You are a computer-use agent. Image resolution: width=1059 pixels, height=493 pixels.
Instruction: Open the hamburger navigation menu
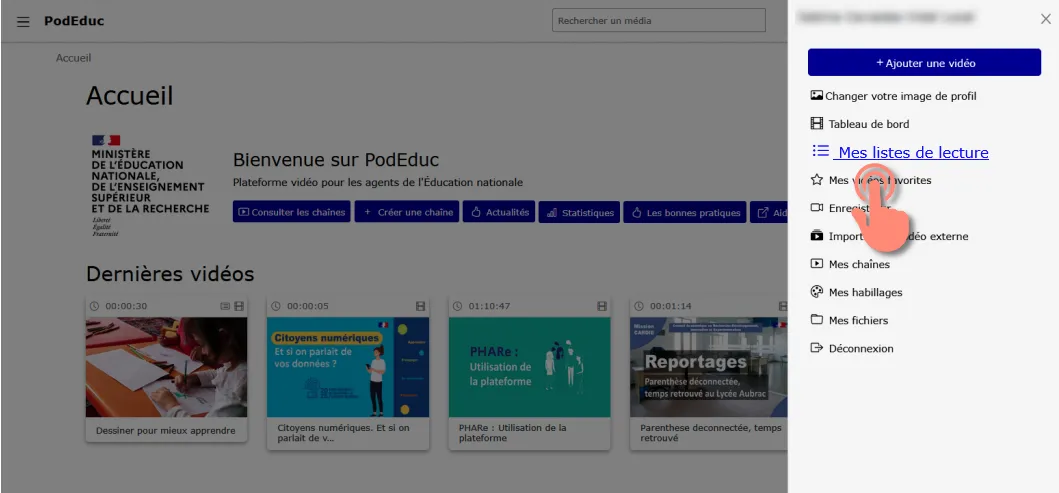(x=23, y=22)
